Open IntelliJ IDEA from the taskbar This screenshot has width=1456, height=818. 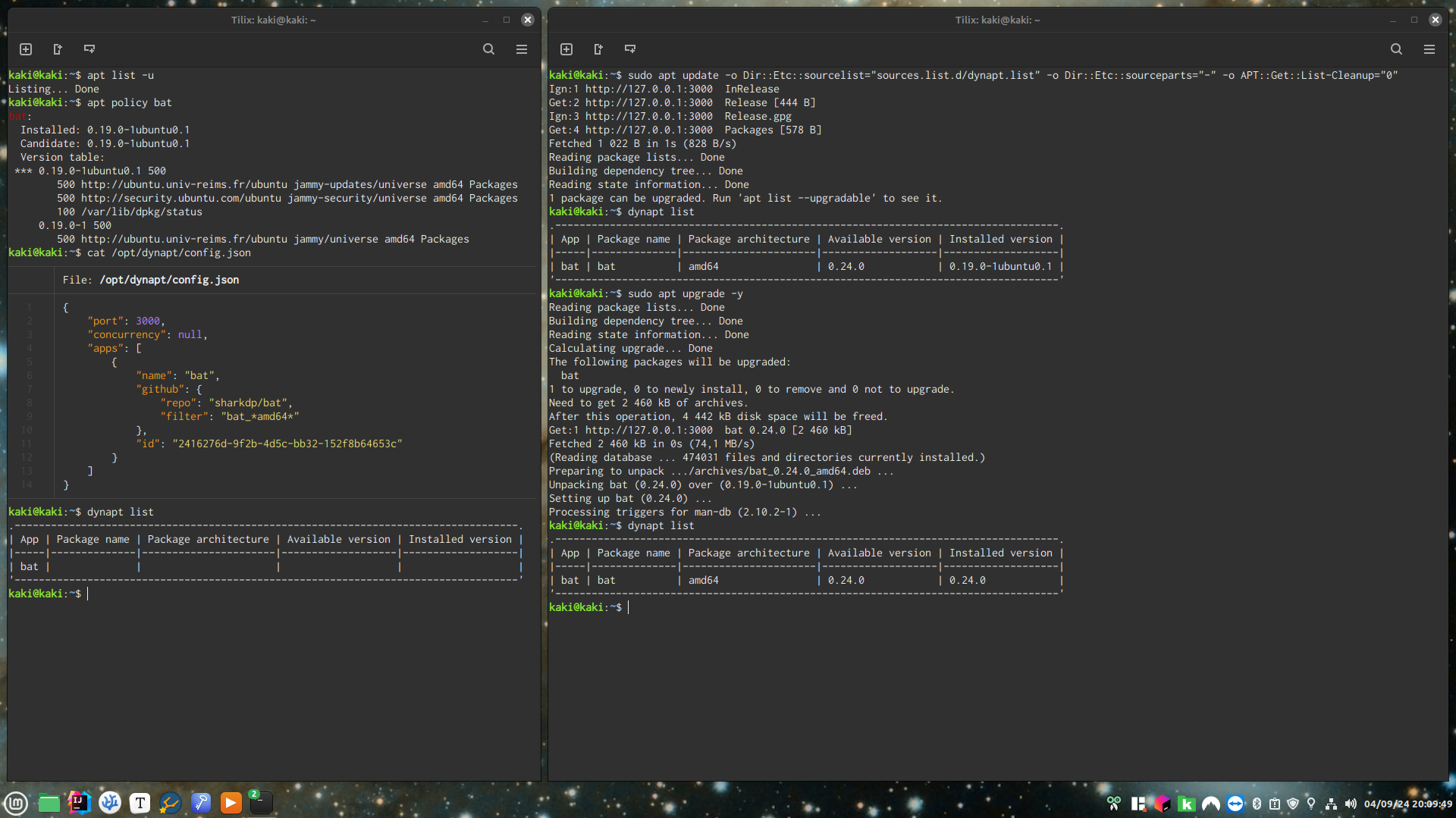pyautogui.click(x=80, y=803)
